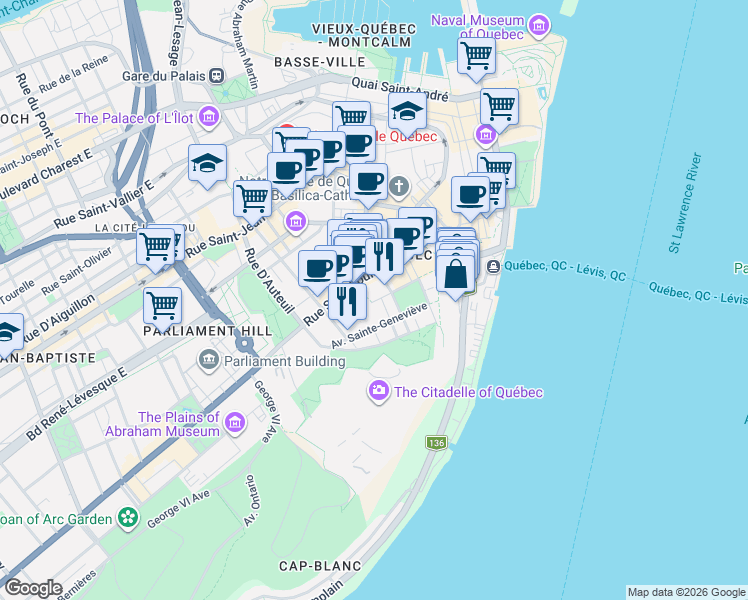Select the unlabeled museum pin on Rue Saint-Jean
Image resolution: width=748 pixels, height=600 pixels.
tap(296, 222)
